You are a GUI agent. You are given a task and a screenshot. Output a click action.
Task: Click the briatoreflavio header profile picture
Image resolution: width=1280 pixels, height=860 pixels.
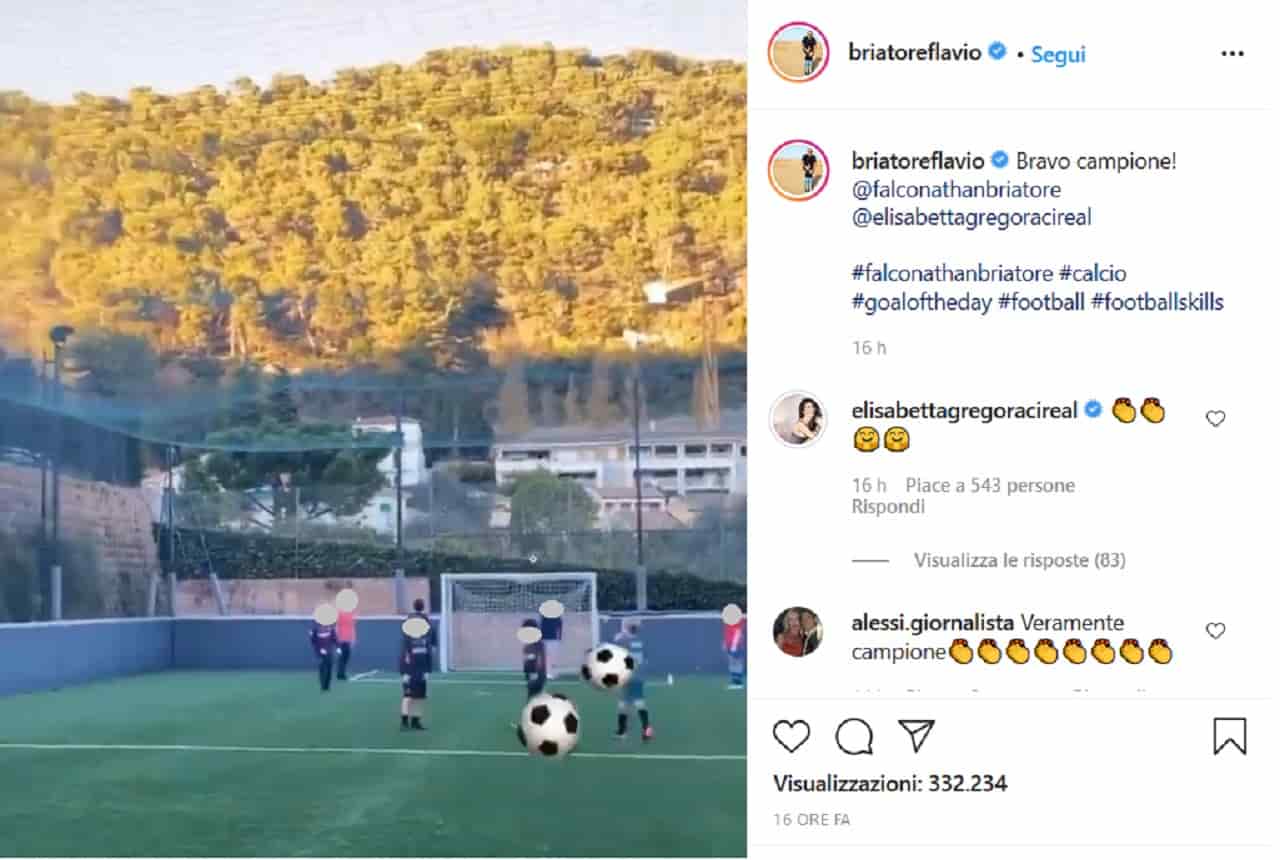click(798, 52)
